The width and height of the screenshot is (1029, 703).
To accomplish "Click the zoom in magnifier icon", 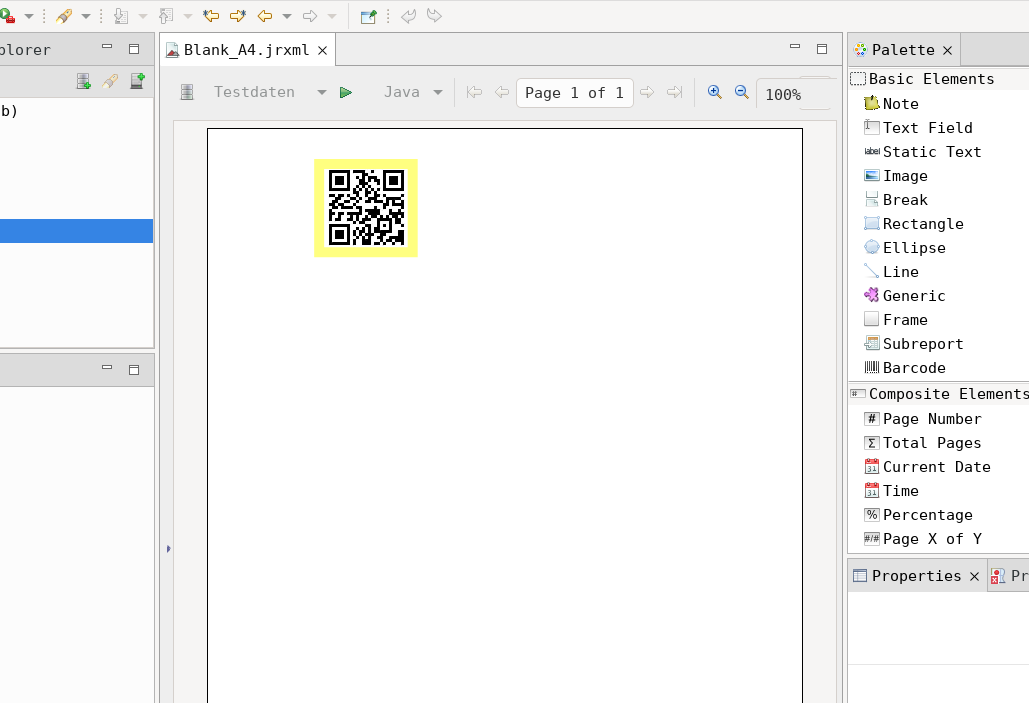I will pyautogui.click(x=715, y=92).
